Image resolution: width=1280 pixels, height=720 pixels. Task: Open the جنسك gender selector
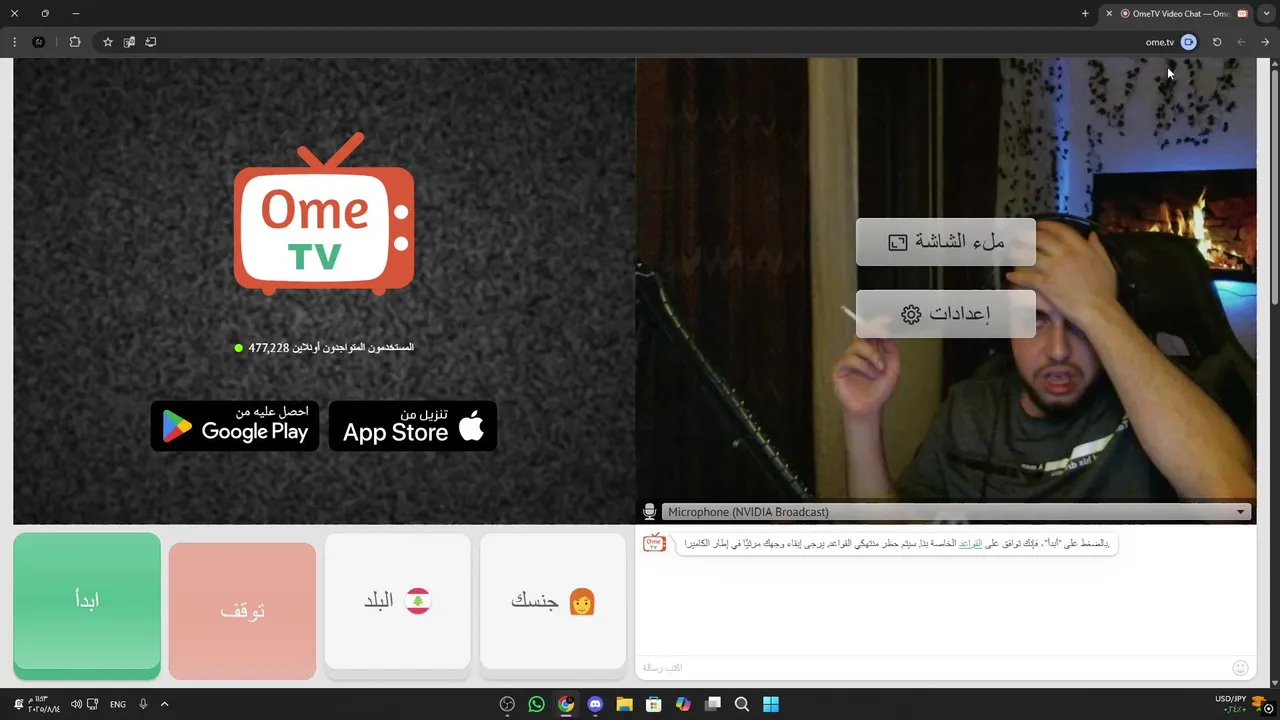pos(553,601)
